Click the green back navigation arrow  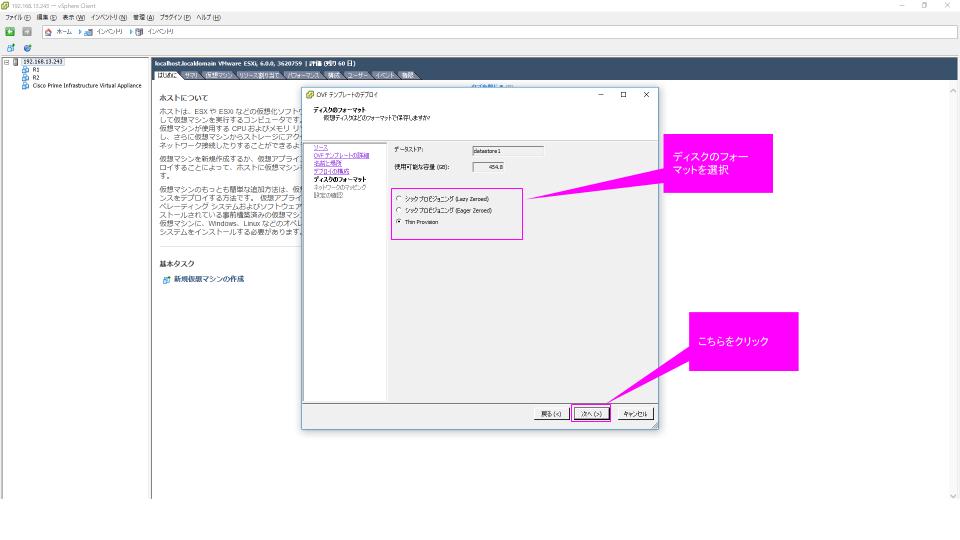(x=10, y=31)
